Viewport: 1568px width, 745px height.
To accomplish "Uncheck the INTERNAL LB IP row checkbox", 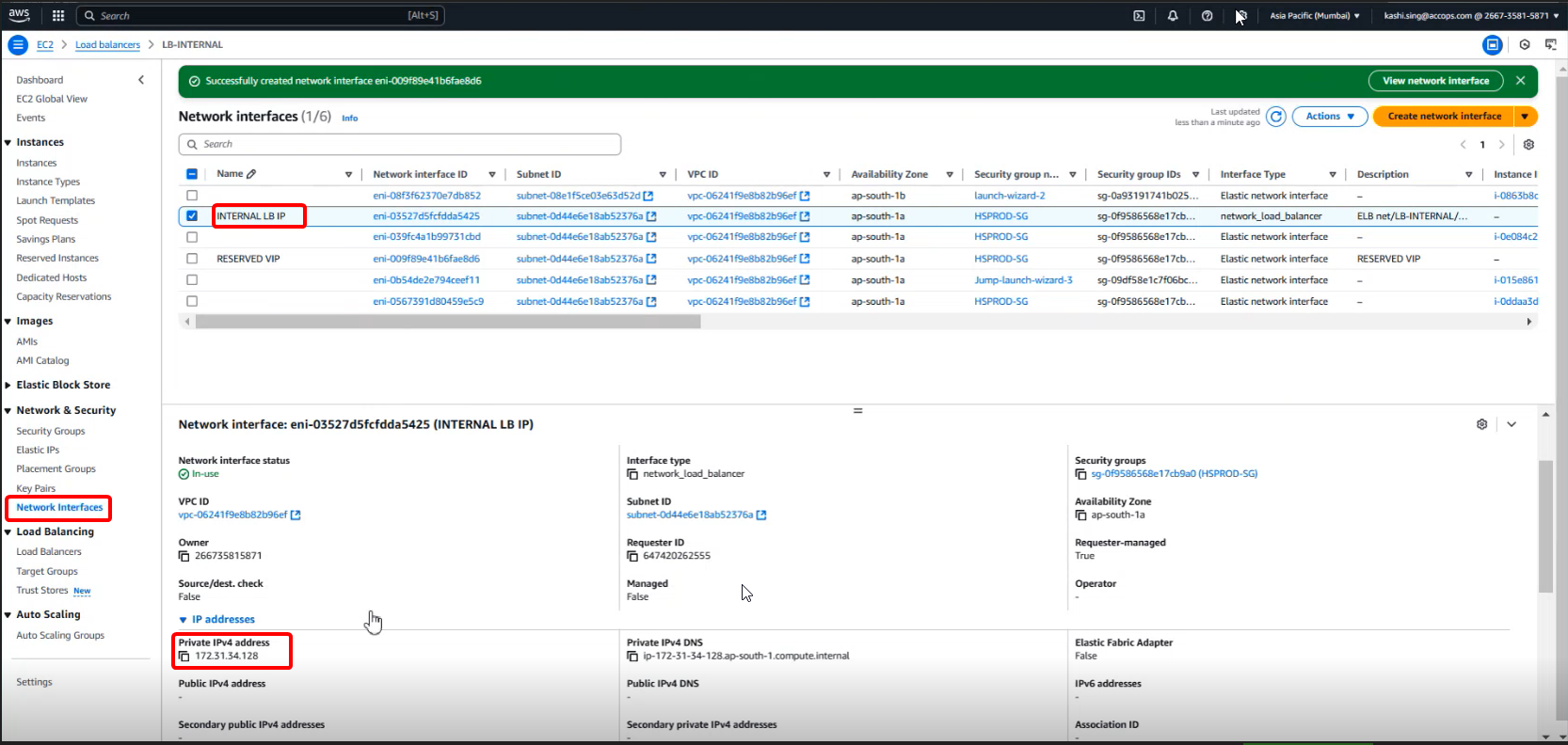I will [x=192, y=215].
